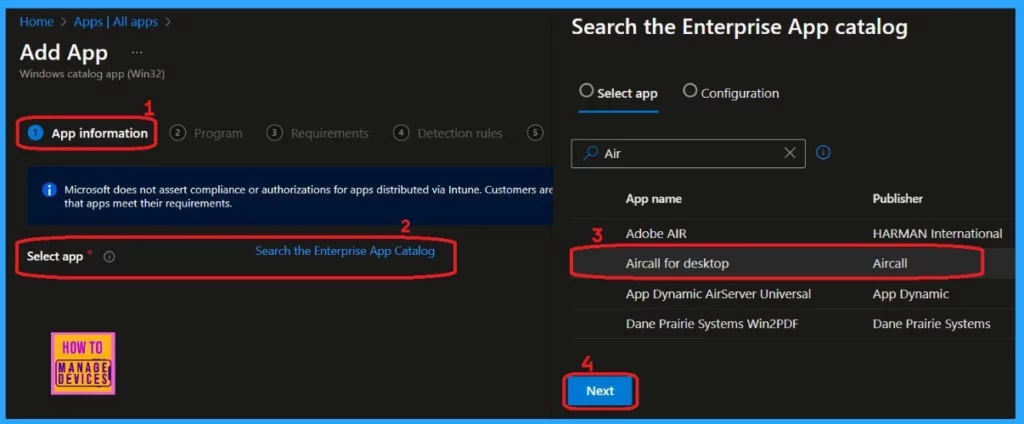1024x424 pixels.
Task: Click the Aircall publisher cell
Action: (890, 264)
